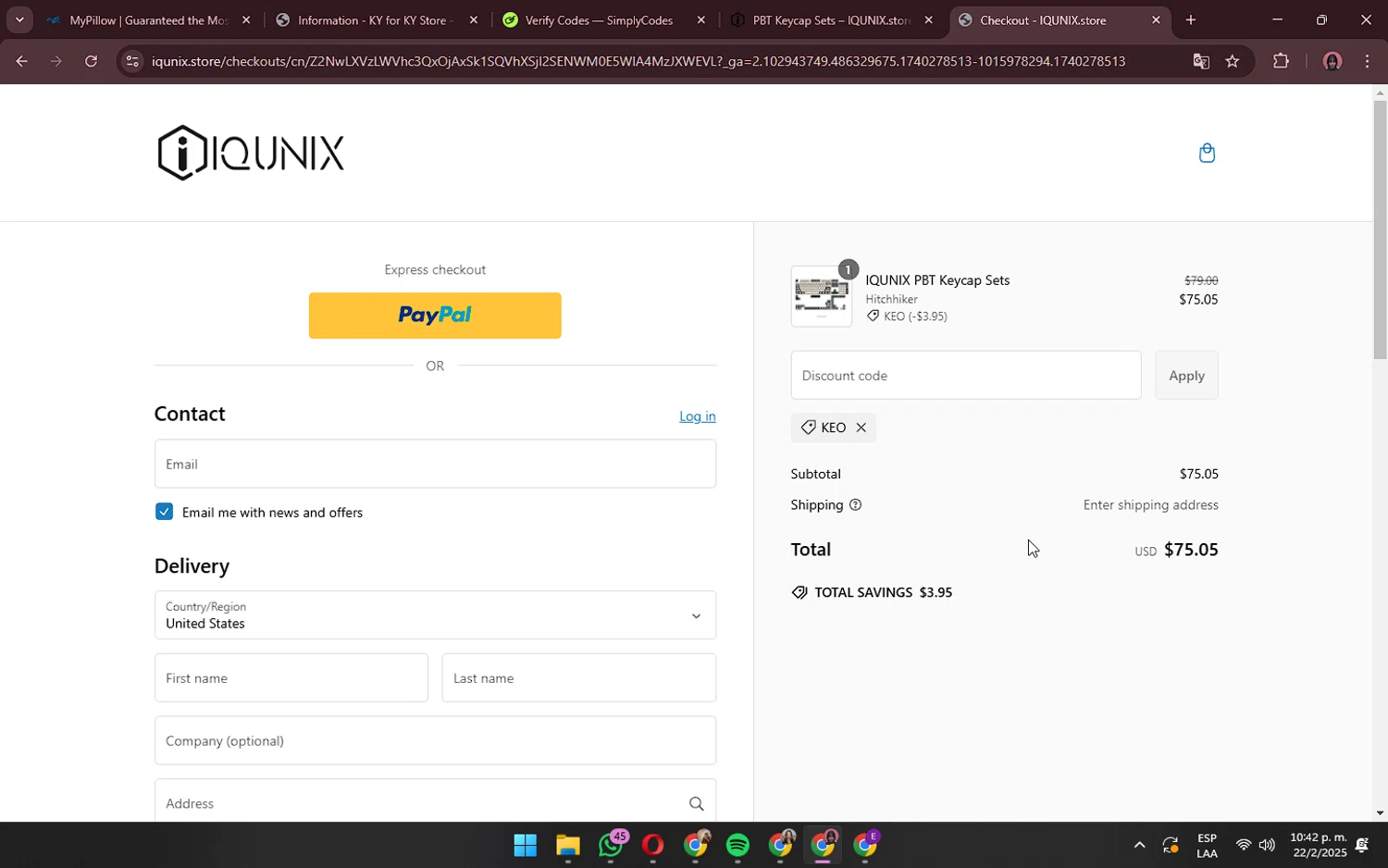Viewport: 1388px width, 868px height.
Task: Toggle Email me with news and offers
Action: click(x=164, y=512)
